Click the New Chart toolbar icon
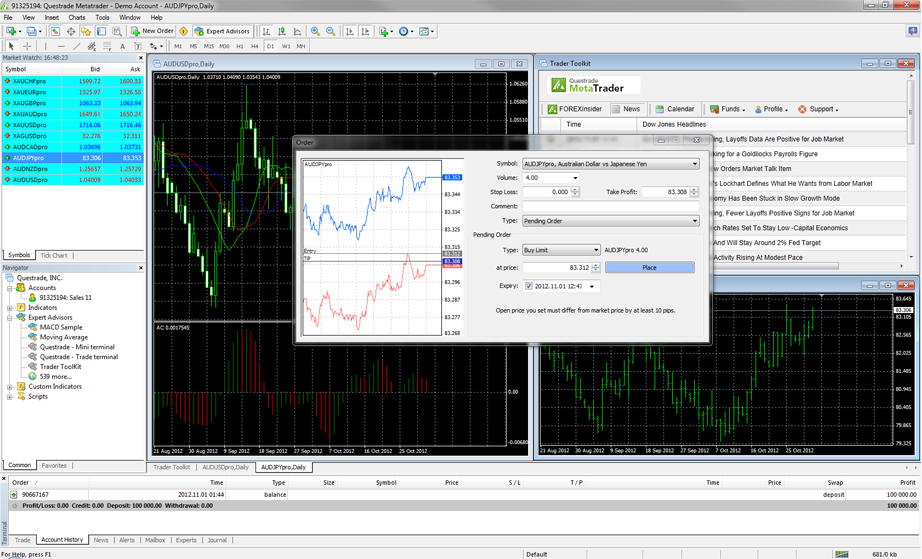922x559 pixels. [x=12, y=31]
